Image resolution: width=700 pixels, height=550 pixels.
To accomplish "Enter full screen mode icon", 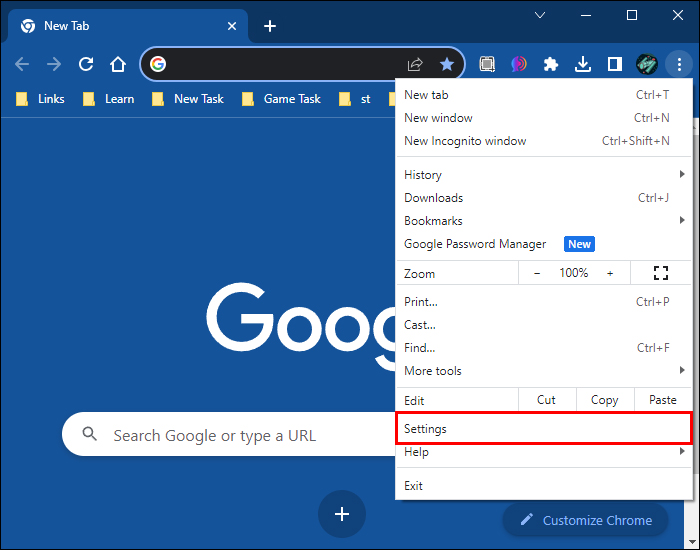I will click(661, 273).
